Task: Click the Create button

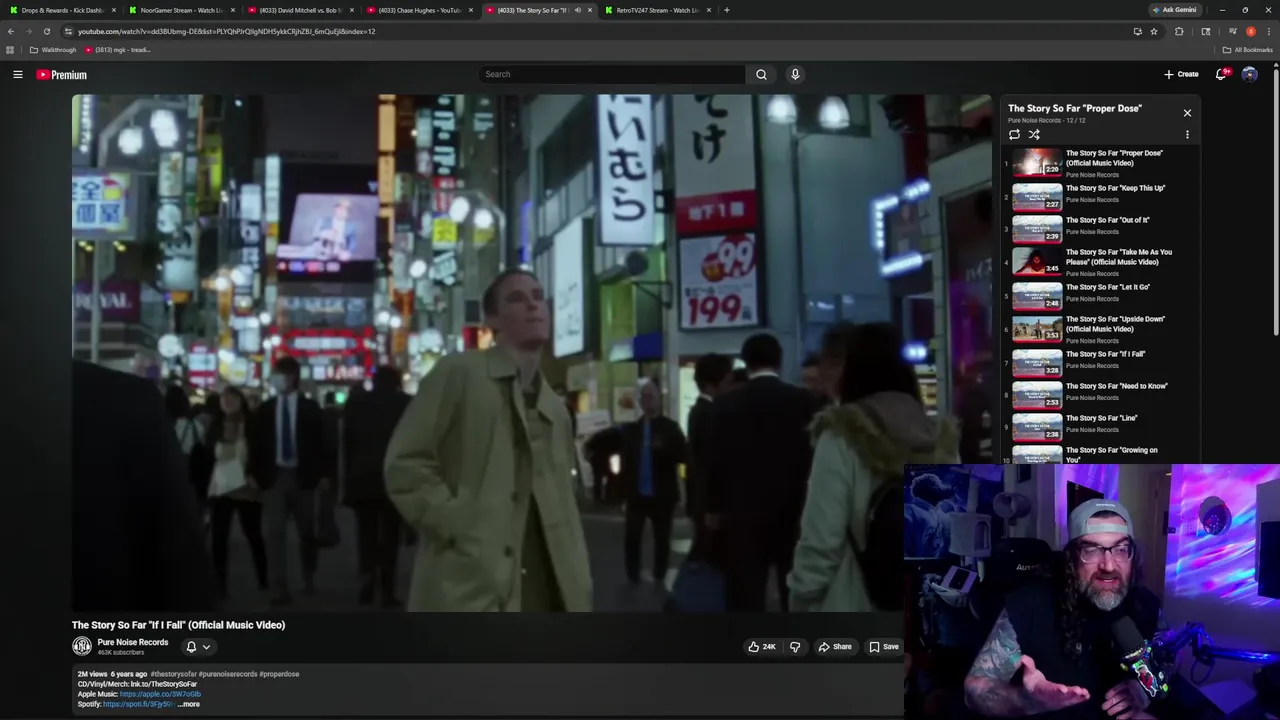Action: click(x=1181, y=74)
